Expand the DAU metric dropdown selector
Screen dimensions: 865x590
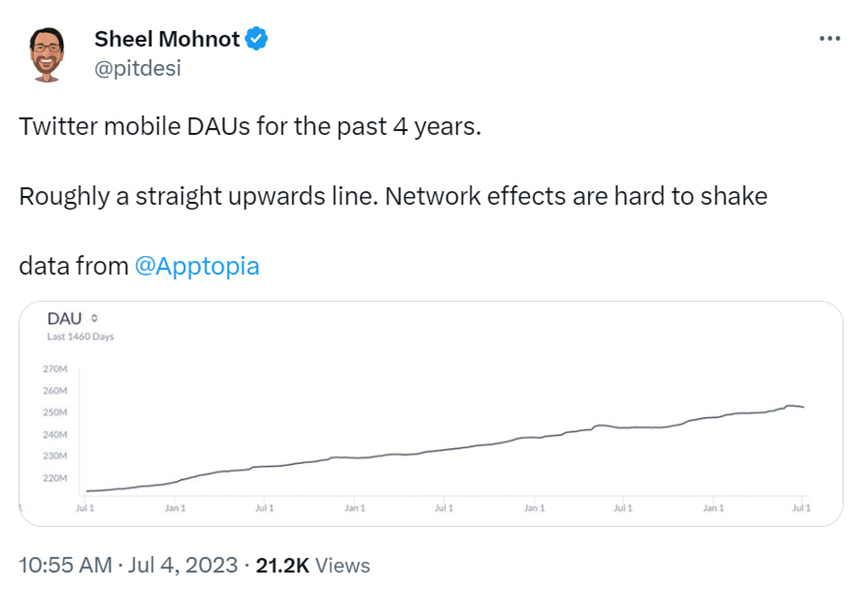[x=94, y=318]
